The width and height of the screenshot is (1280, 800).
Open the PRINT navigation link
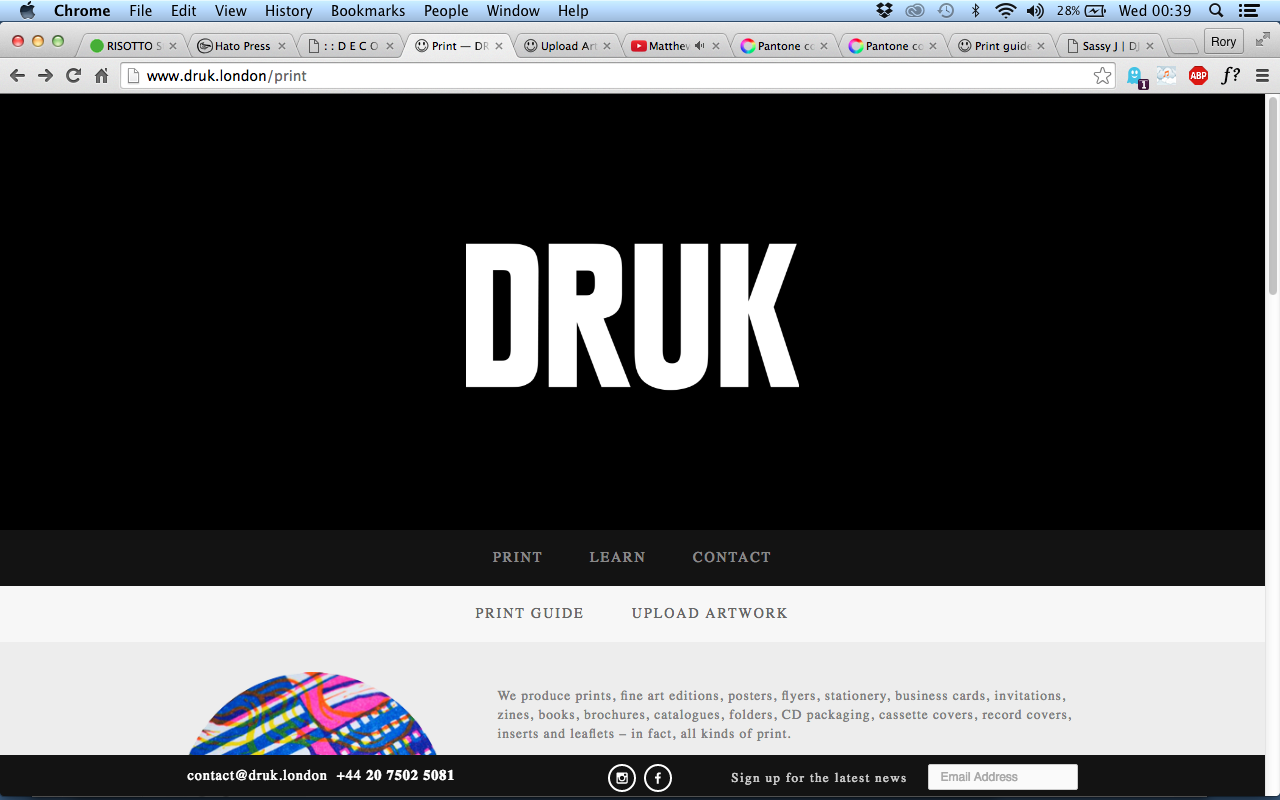(x=517, y=557)
